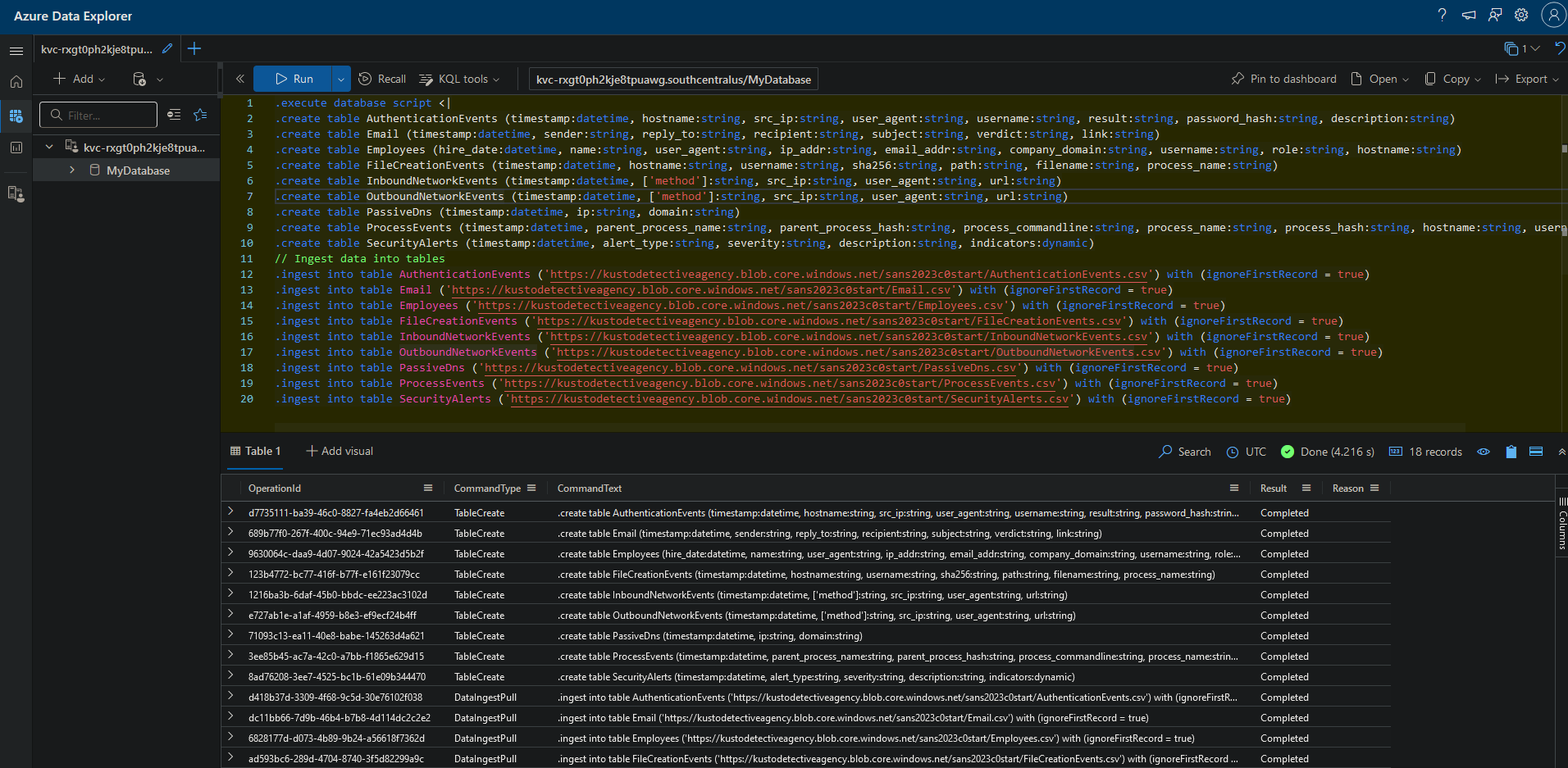The image size is (1568, 768).
Task: Toggle the eye icon to hide empty columns
Action: 1484,452
